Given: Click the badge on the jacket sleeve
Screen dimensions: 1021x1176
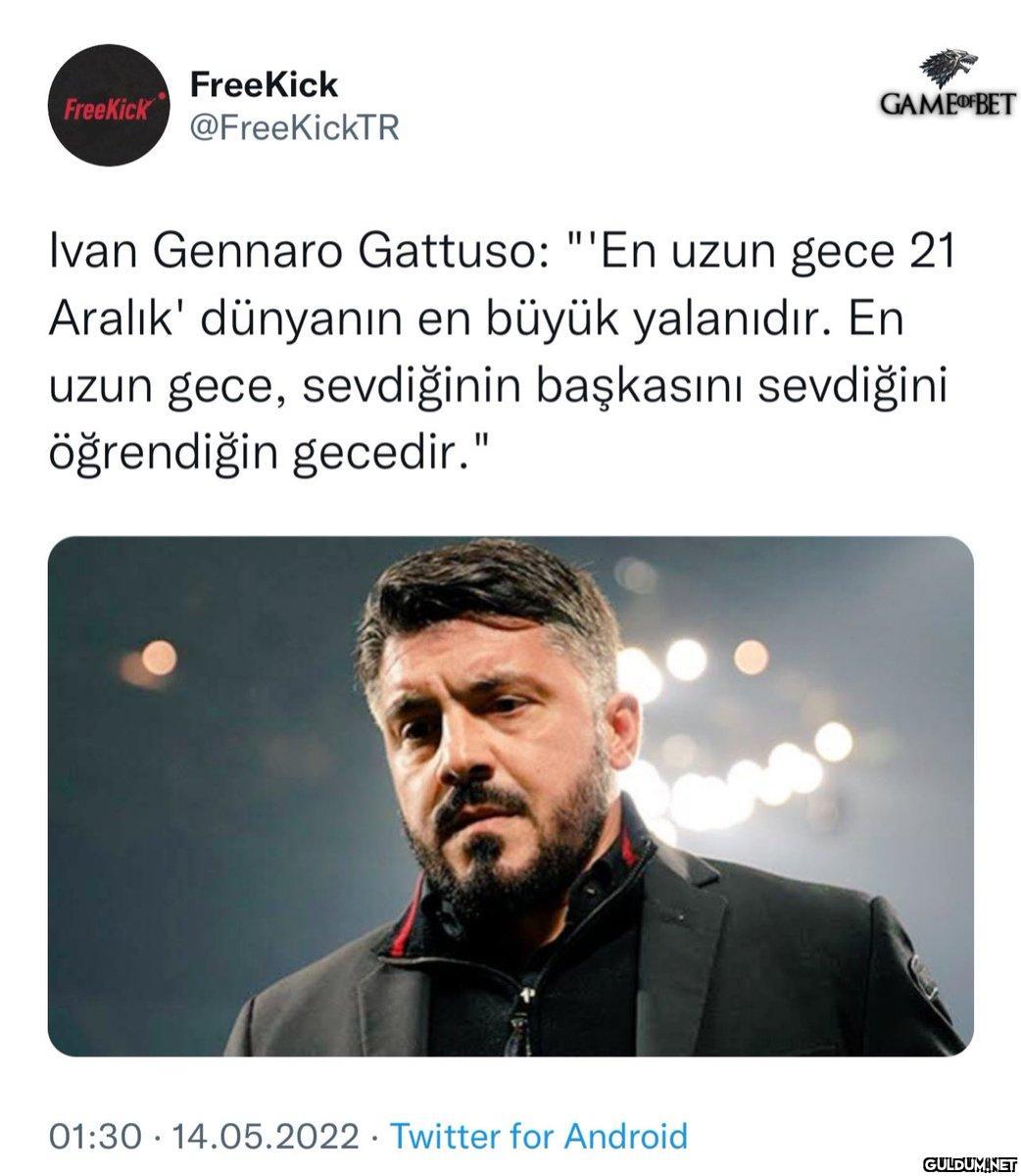Looking at the screenshot, I should [x=922, y=975].
